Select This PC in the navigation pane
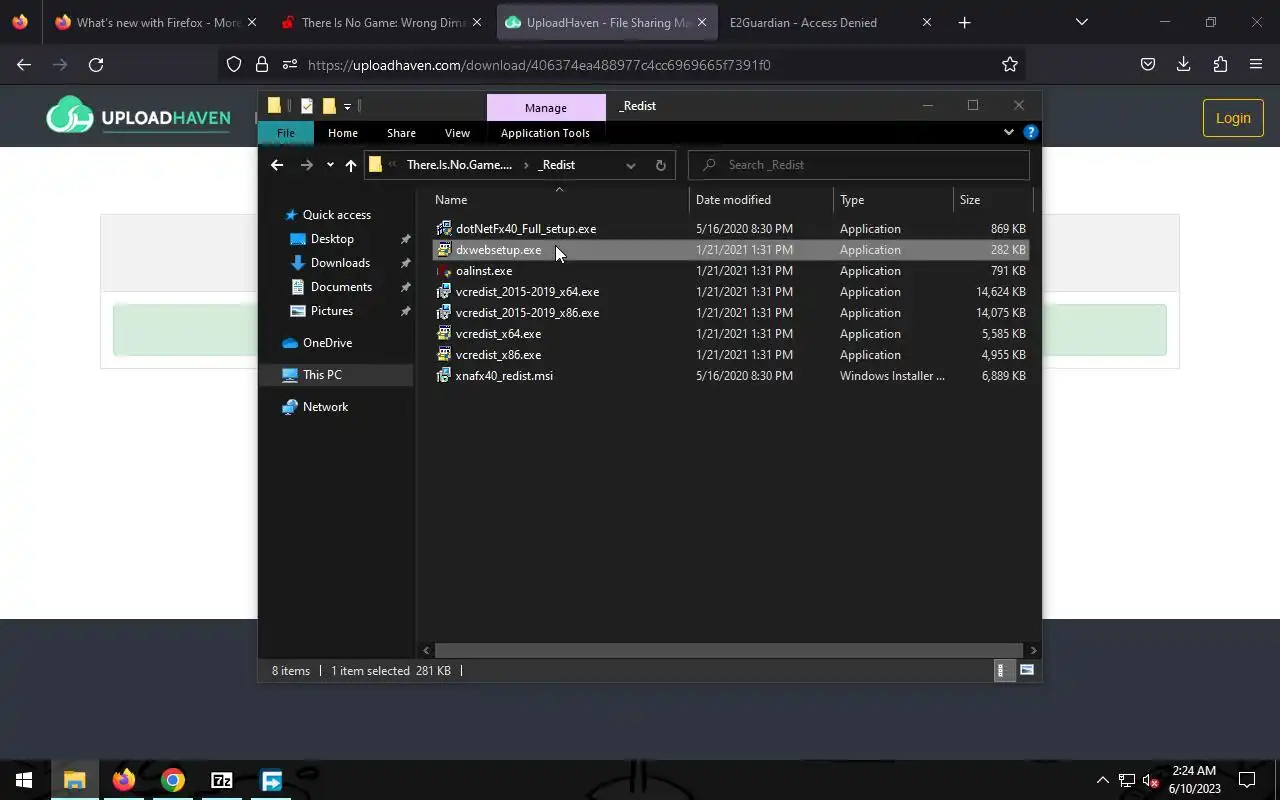This screenshot has width=1280, height=800. pyautogui.click(x=322, y=375)
